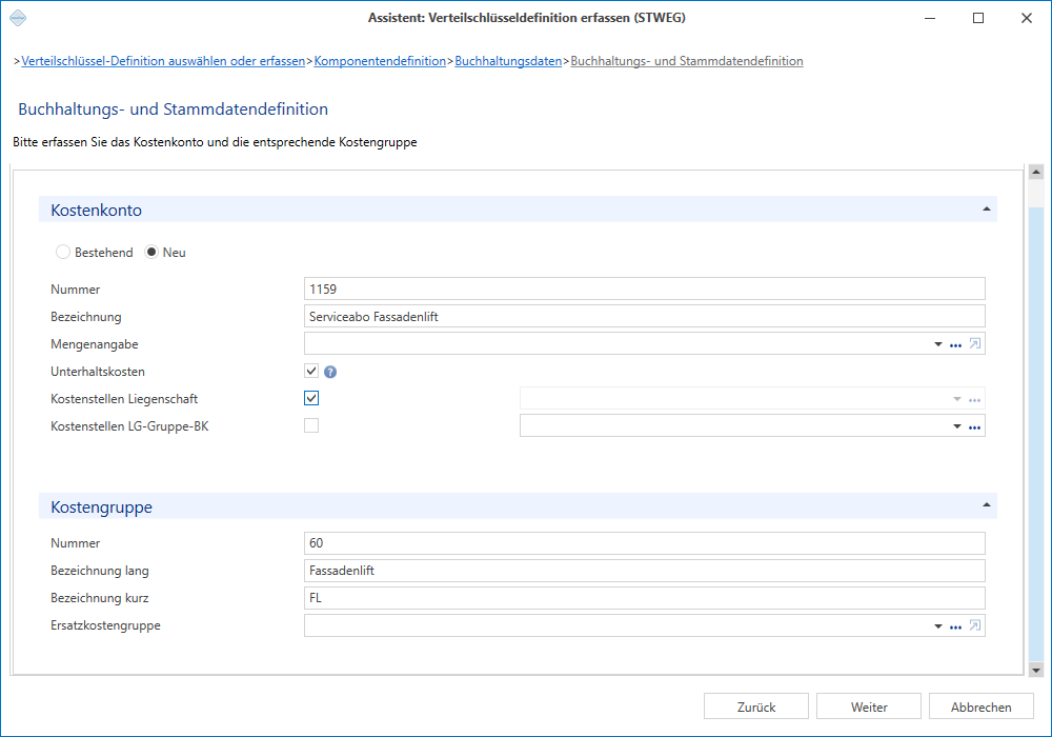This screenshot has width=1052, height=737.
Task: Uncheck the Kostenstellen Liegenschaft checkbox
Action: (x=311, y=399)
